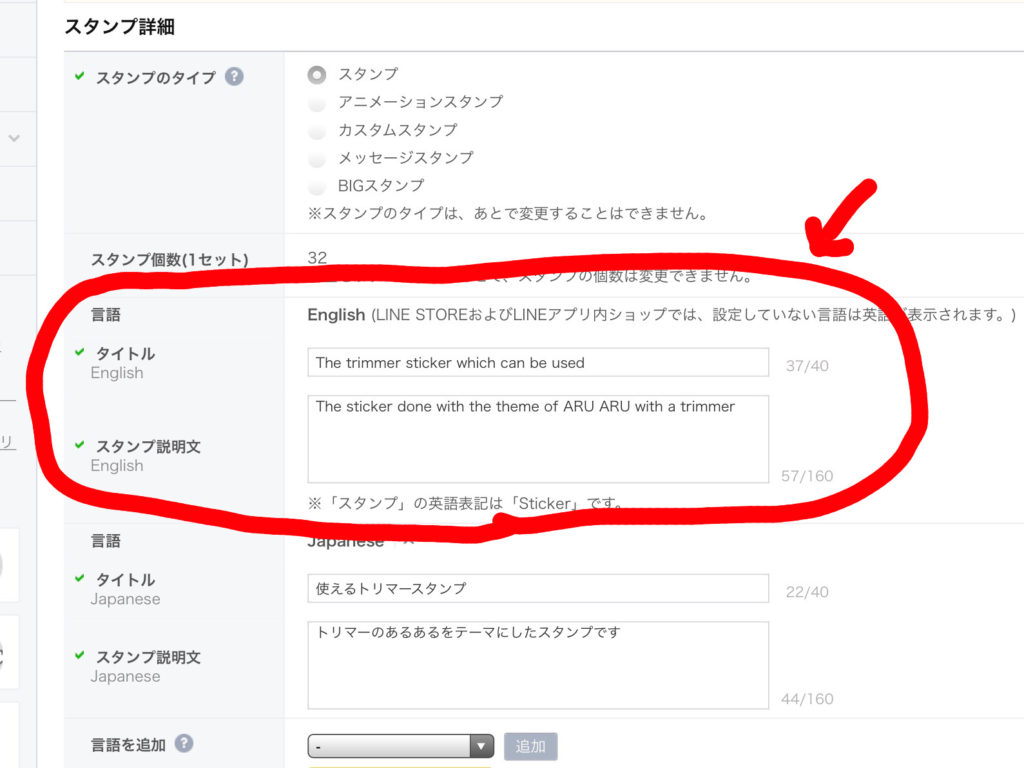The width and height of the screenshot is (1024, 768).
Task: Click the スタンプ詳細 section heading
Action: click(x=119, y=27)
